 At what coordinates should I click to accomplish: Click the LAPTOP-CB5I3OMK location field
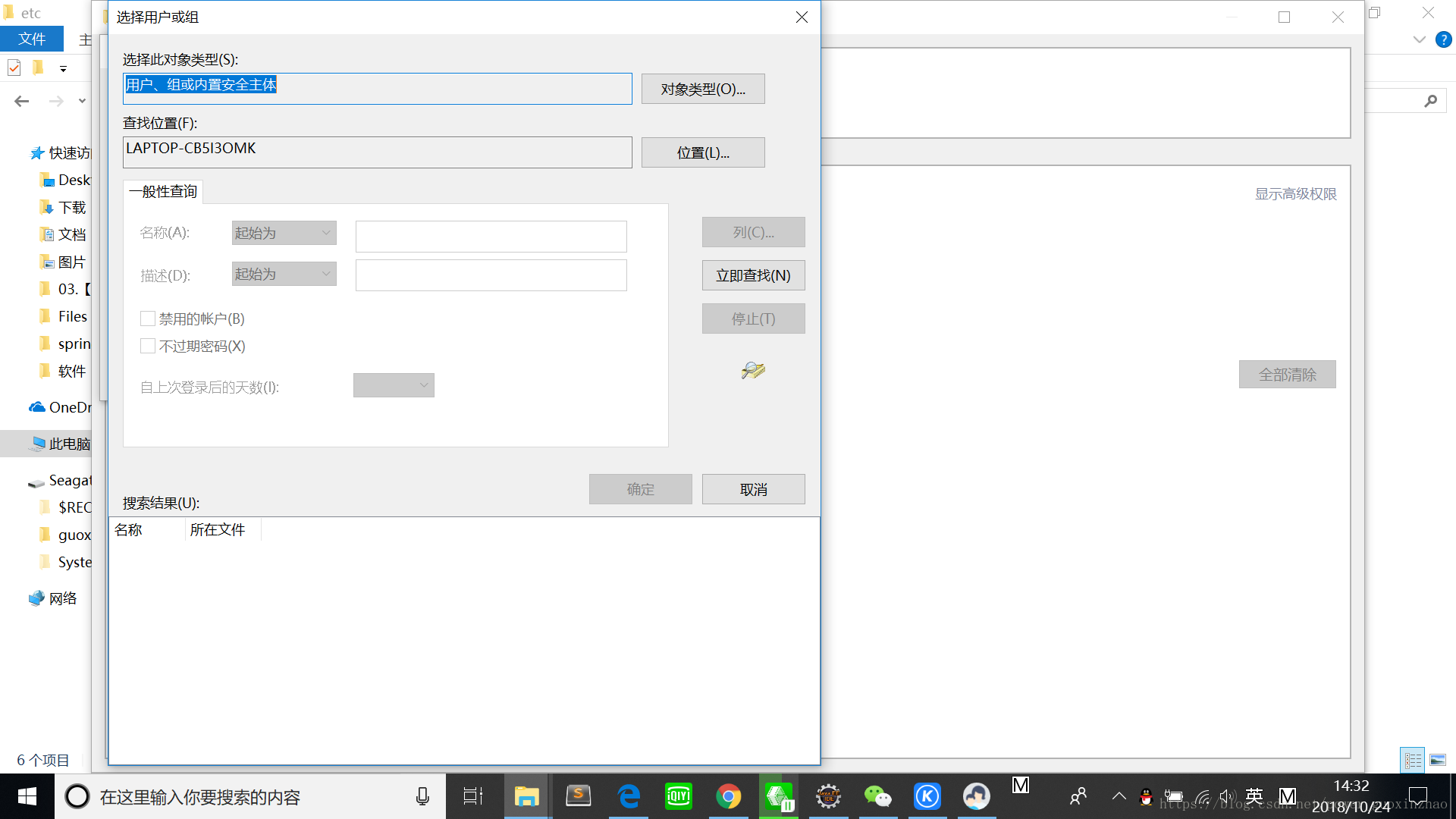point(377,152)
